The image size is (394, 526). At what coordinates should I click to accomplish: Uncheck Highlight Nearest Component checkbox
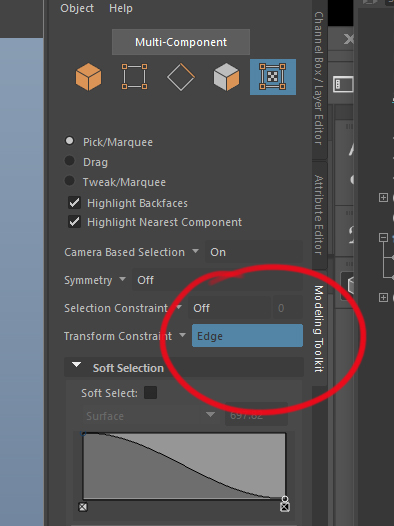pyautogui.click(x=74, y=222)
